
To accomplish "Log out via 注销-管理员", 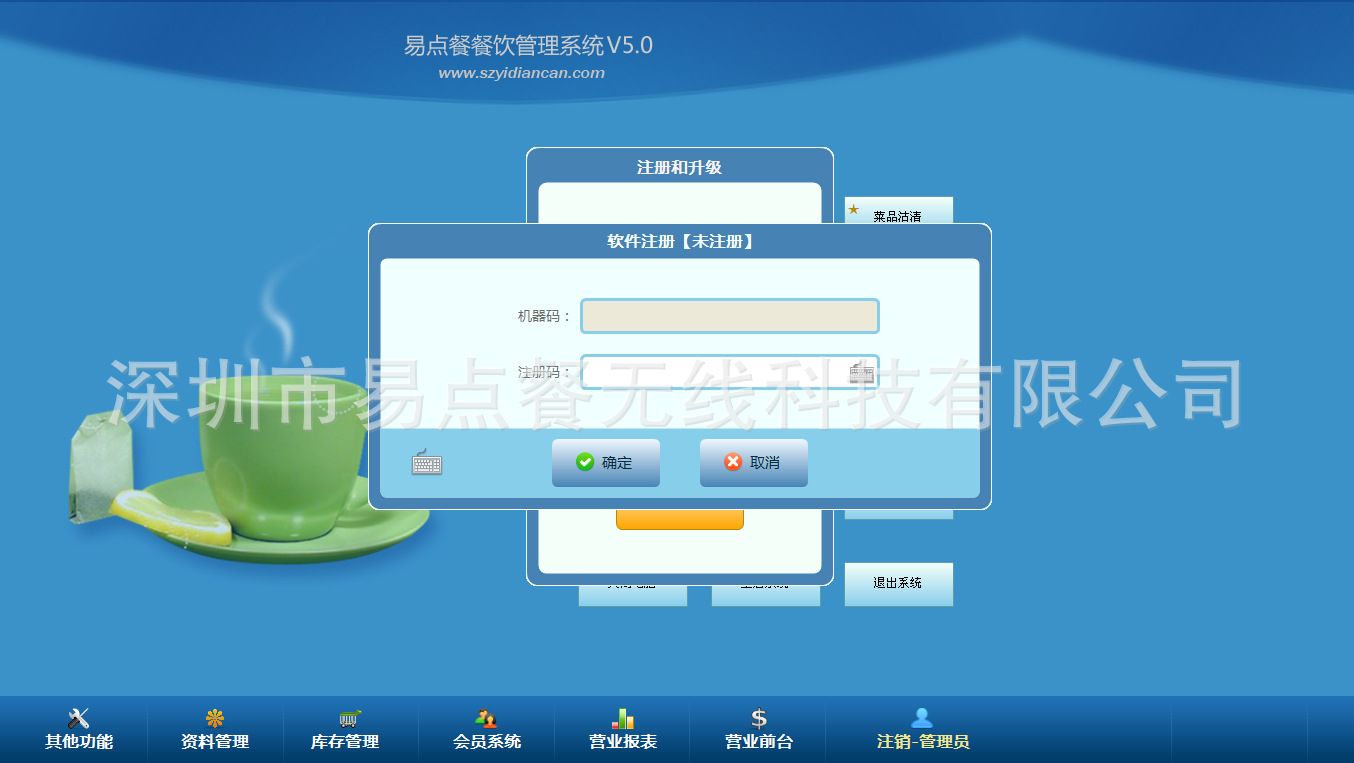I will point(923,730).
